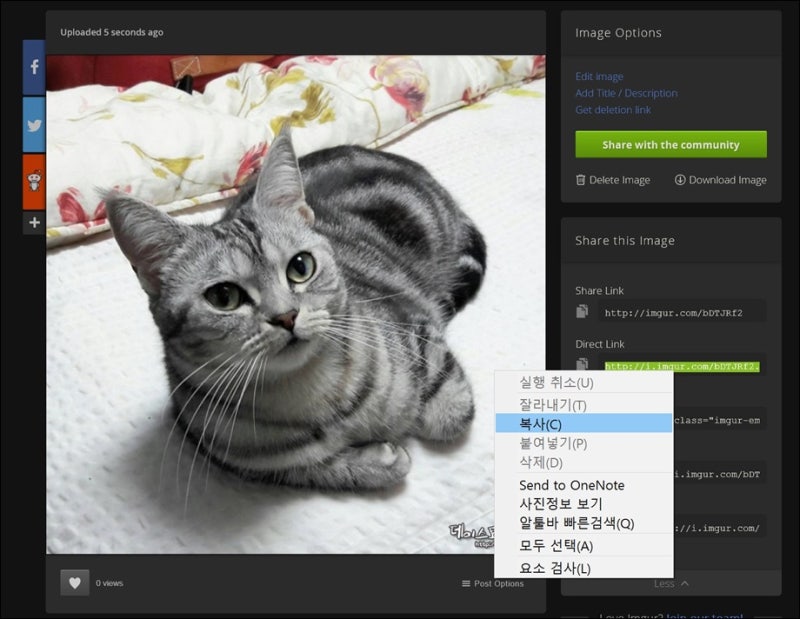Share via the Twitter bird icon

(34, 125)
